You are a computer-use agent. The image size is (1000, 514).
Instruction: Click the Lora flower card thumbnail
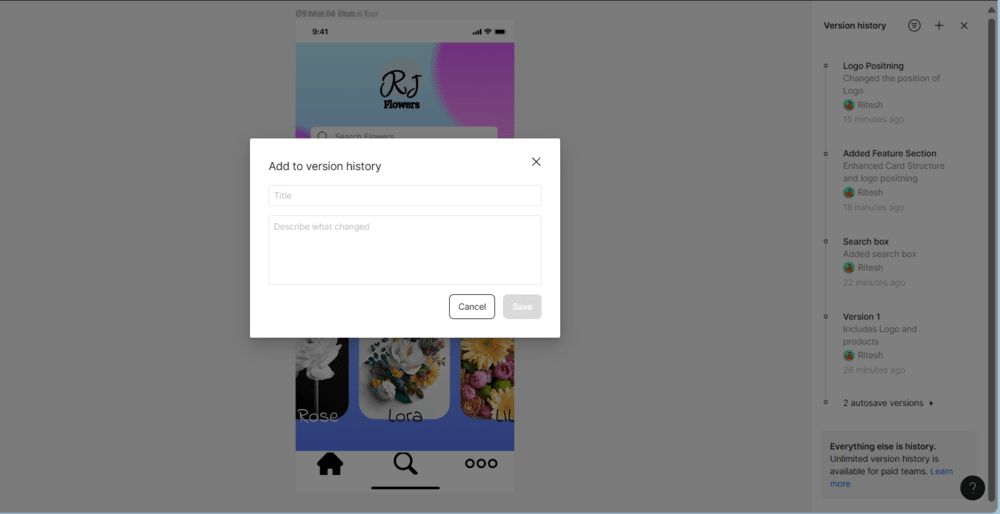click(404, 379)
